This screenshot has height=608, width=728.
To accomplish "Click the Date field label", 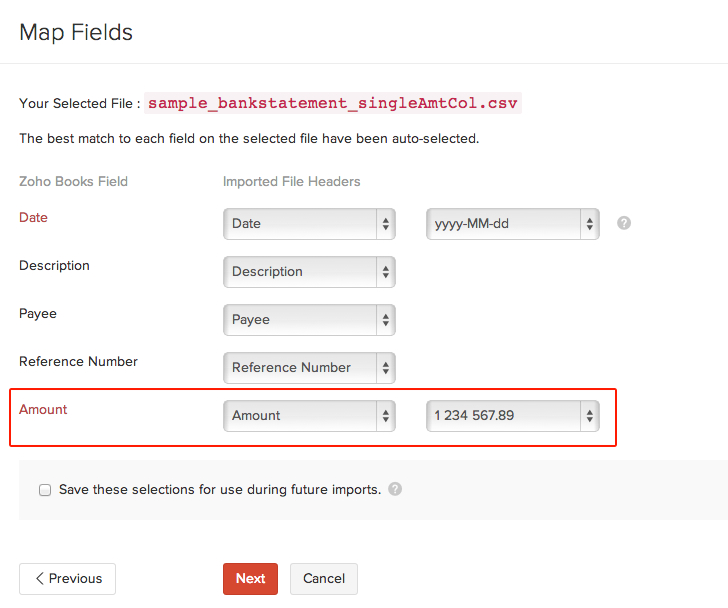I will tap(33, 217).
